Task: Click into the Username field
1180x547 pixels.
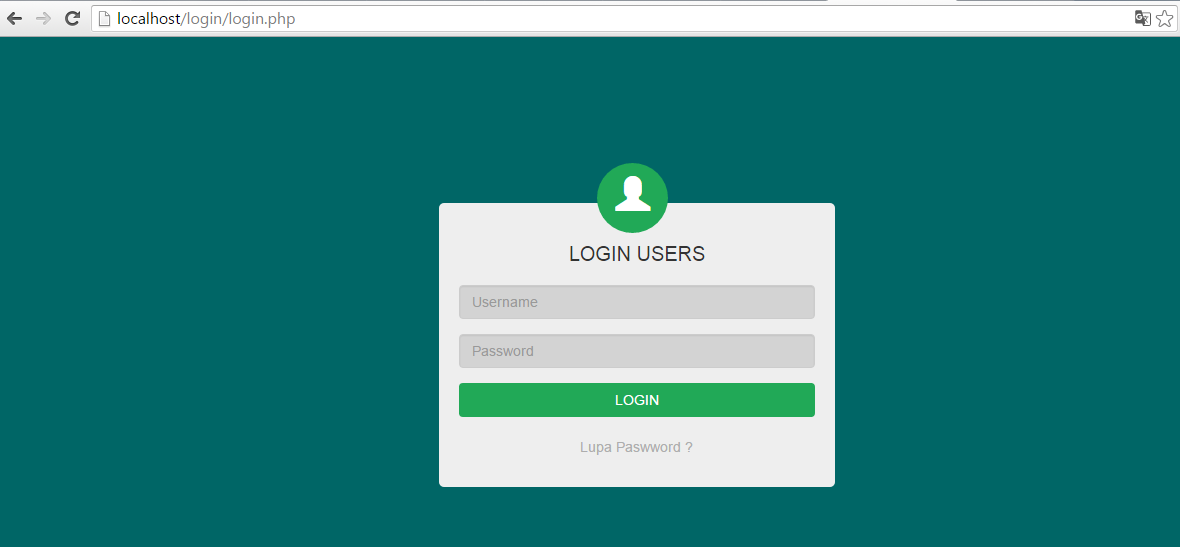Action: pyautogui.click(x=637, y=302)
